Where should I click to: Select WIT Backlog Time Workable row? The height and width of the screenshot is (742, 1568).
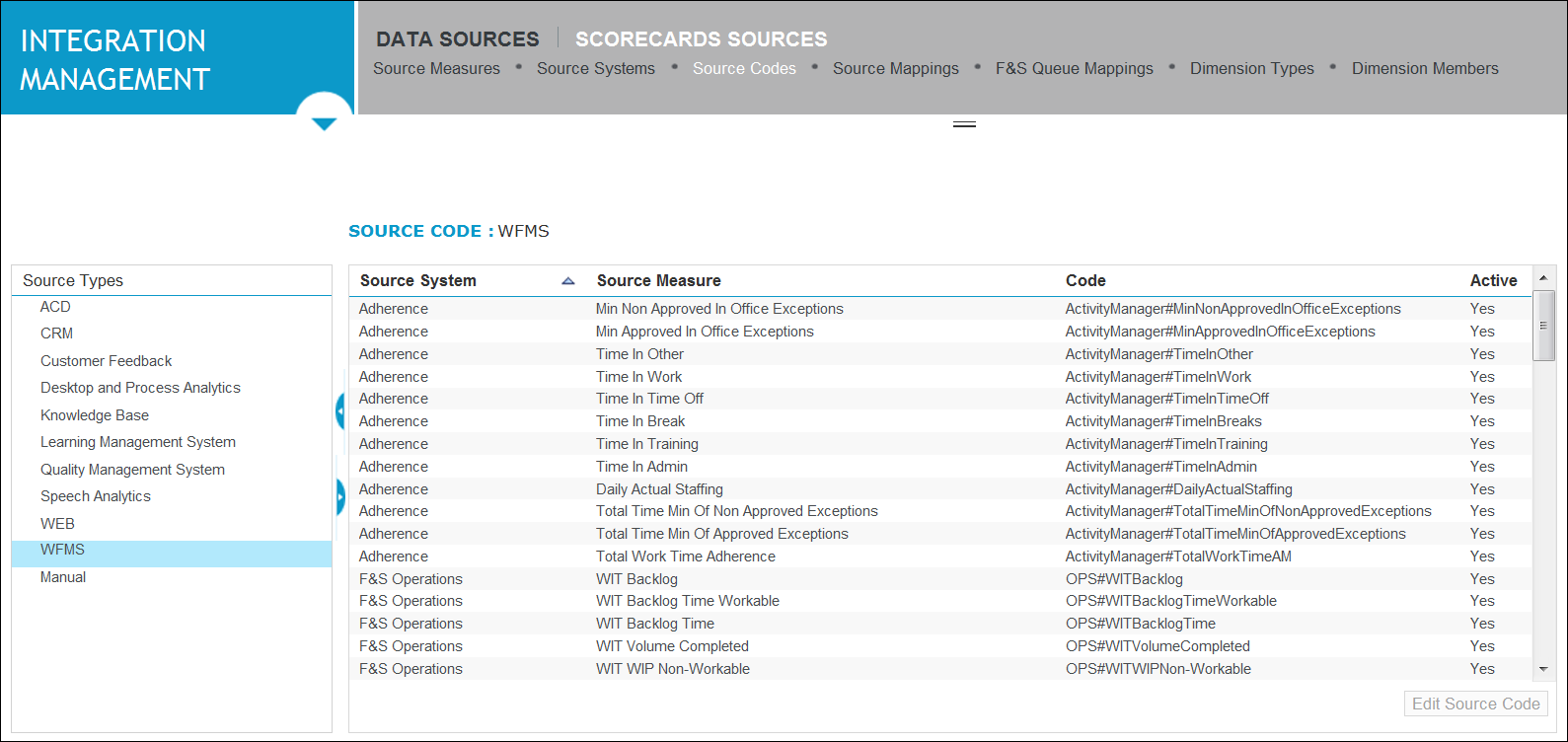pos(940,601)
